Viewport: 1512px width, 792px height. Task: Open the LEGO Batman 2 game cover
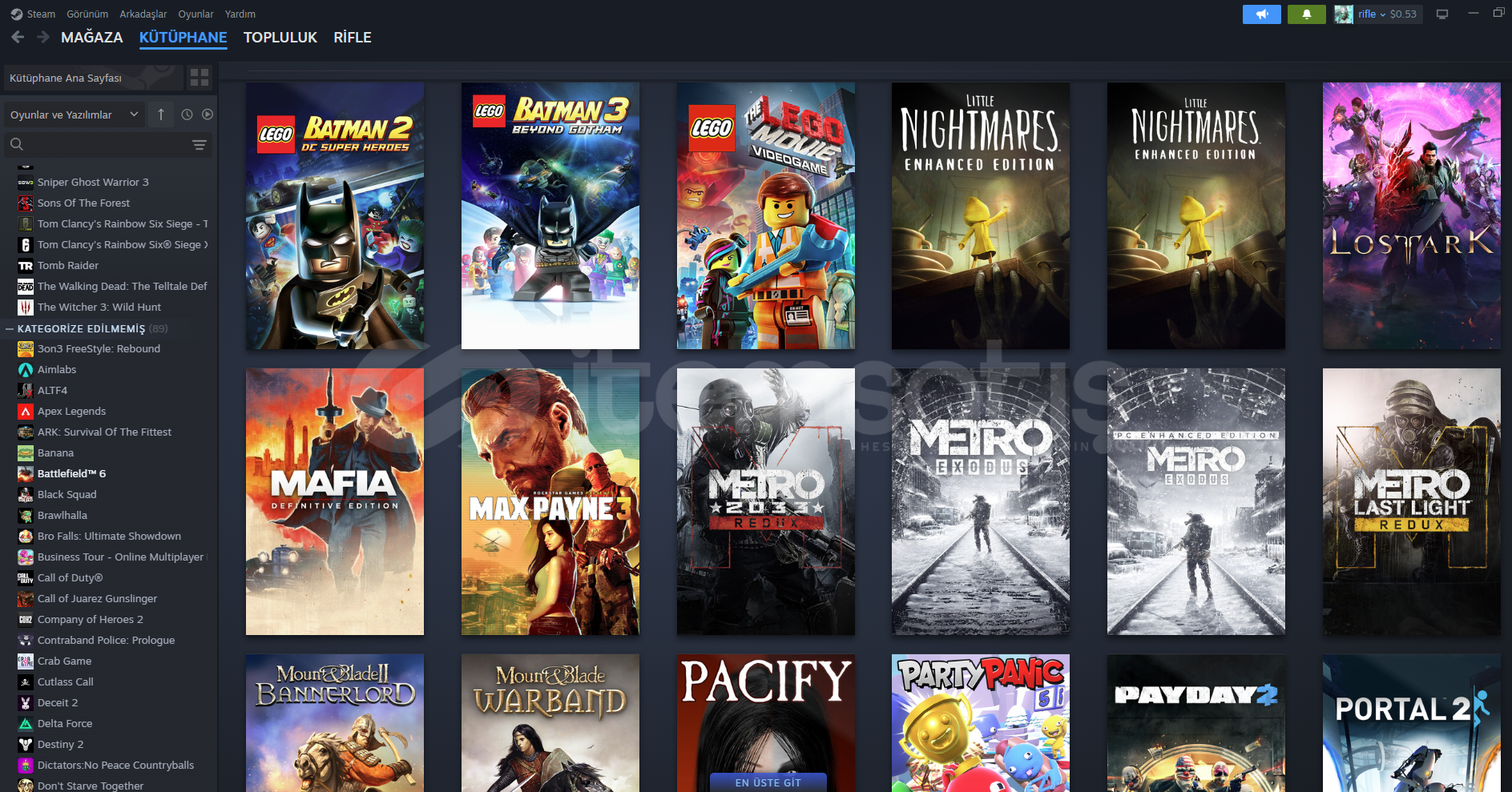pyautogui.click(x=335, y=215)
